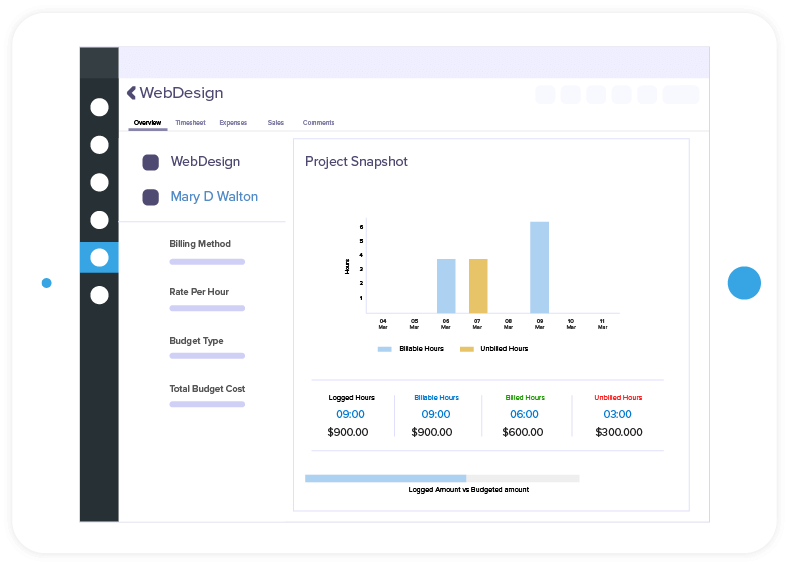Click the purple square icon beside Mary D Walton
790x566 pixels.
(151, 197)
